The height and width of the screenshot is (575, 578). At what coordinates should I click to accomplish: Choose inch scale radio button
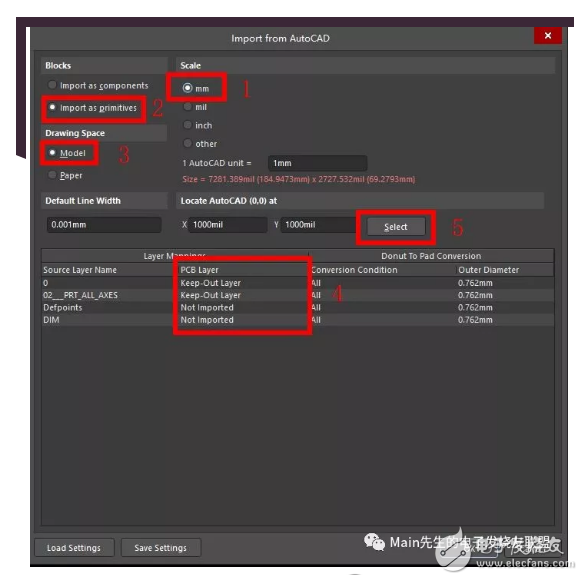[188, 125]
